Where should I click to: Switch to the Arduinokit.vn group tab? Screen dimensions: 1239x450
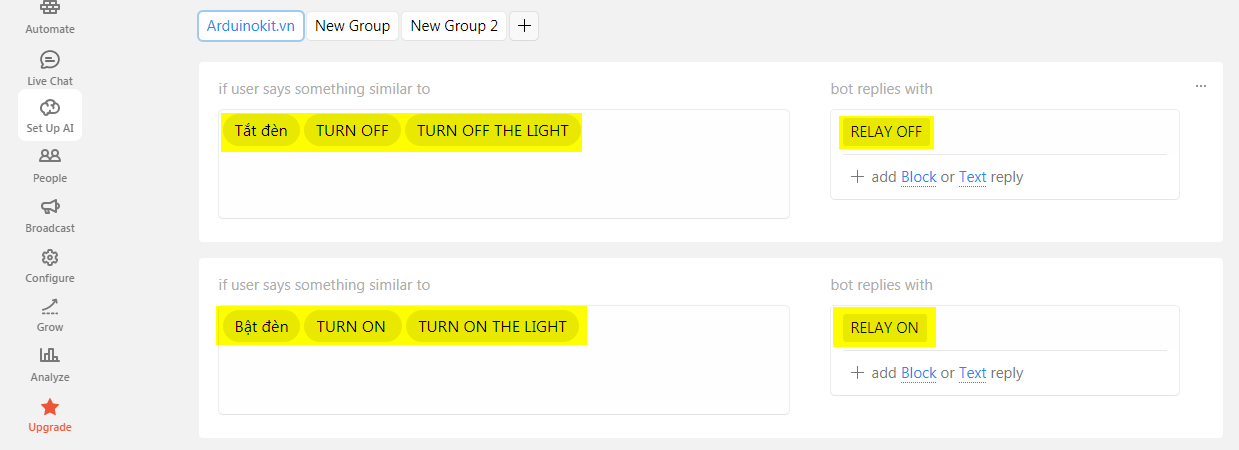250,26
